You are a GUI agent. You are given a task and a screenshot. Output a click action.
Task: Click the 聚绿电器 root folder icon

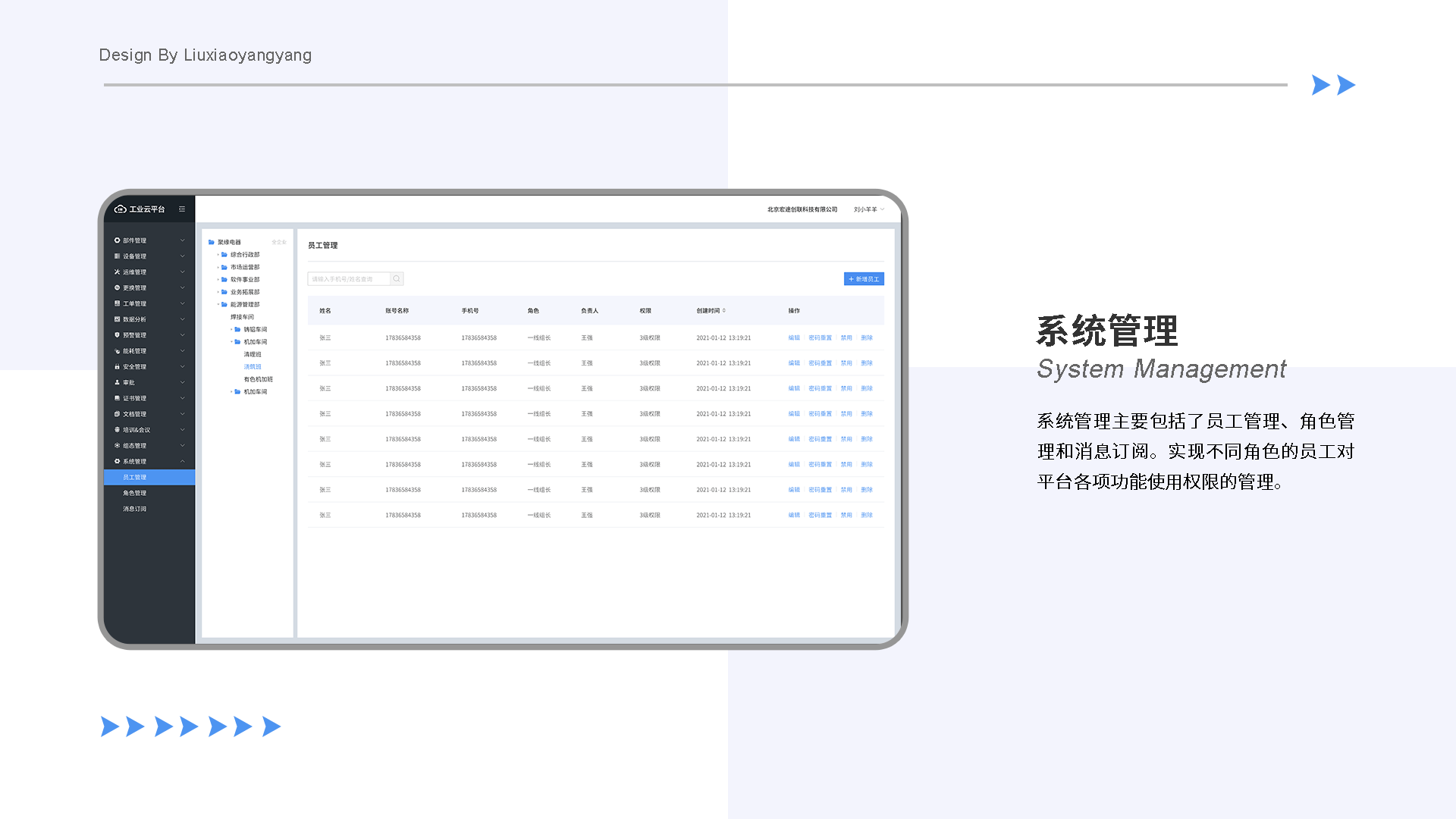tap(212, 243)
